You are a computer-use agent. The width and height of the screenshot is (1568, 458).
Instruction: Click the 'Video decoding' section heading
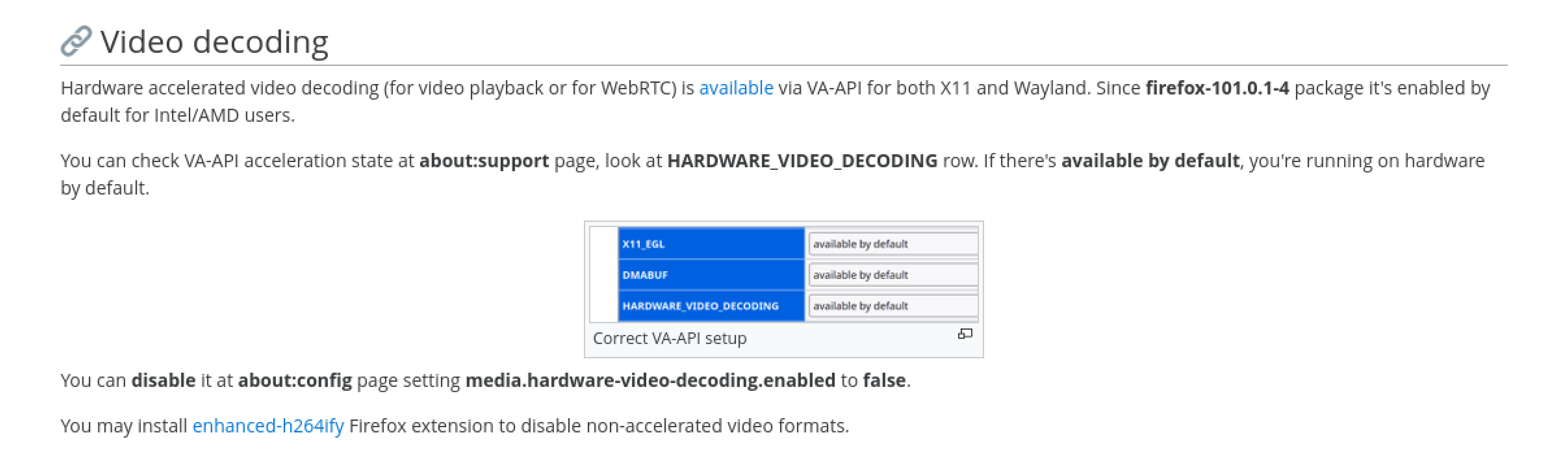[x=214, y=42]
